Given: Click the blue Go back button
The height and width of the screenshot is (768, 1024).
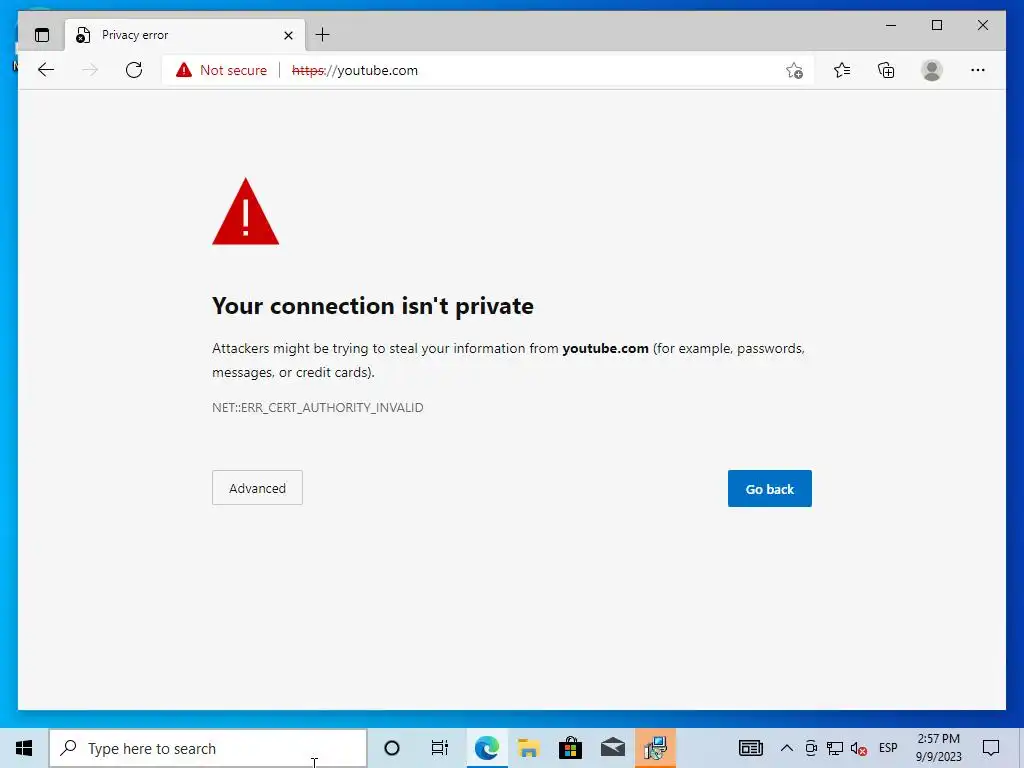Looking at the screenshot, I should click(x=769, y=488).
